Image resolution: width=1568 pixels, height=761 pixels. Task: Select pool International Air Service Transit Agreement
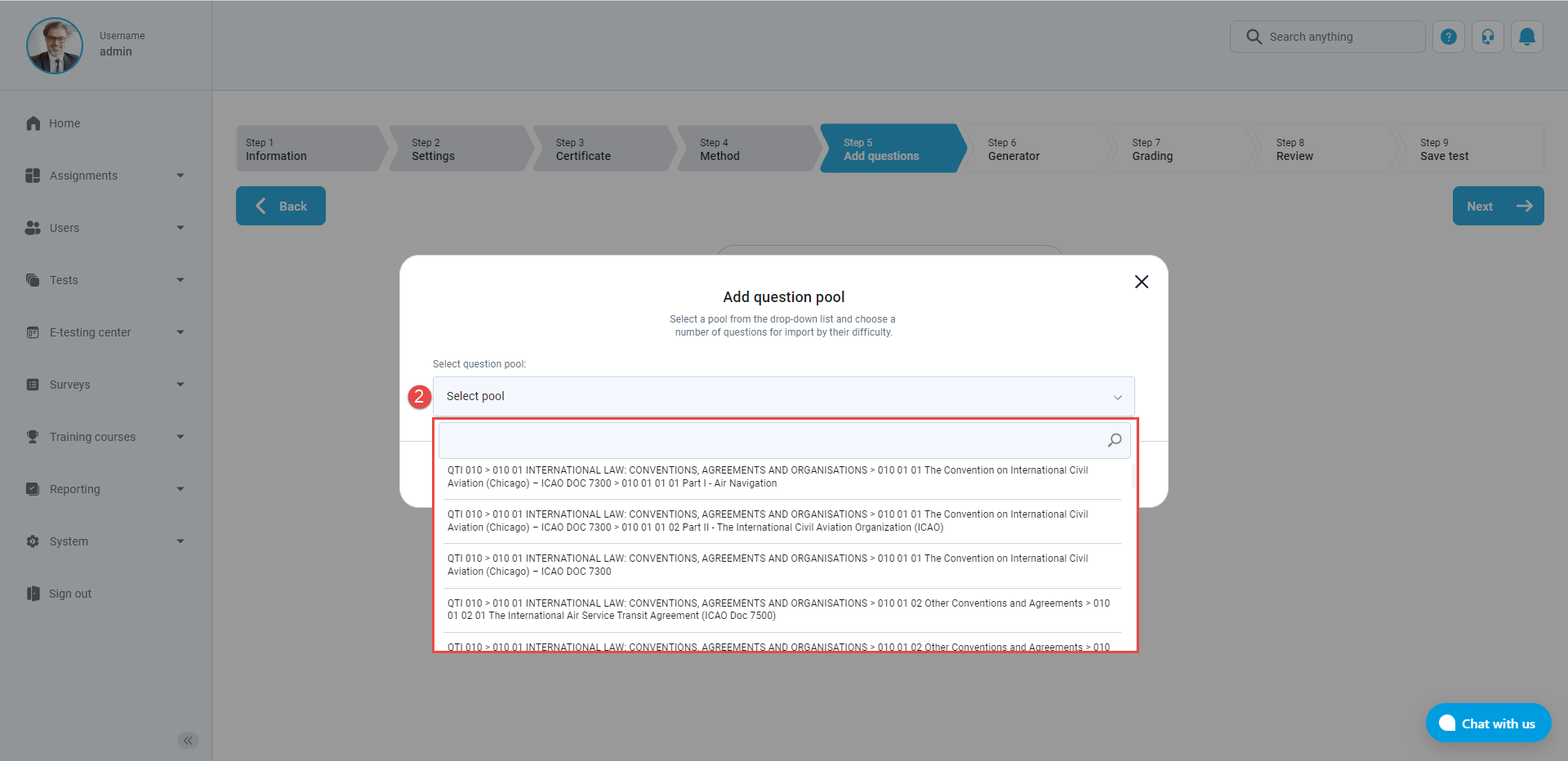click(x=782, y=610)
